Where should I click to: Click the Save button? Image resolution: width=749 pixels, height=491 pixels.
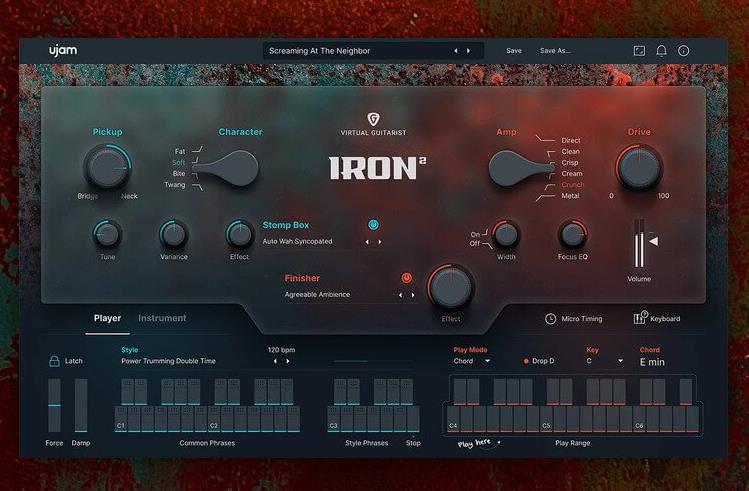coord(514,50)
